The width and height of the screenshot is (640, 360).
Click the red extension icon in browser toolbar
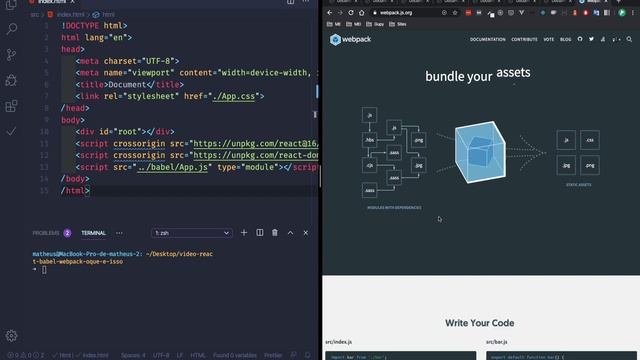[468, 13]
